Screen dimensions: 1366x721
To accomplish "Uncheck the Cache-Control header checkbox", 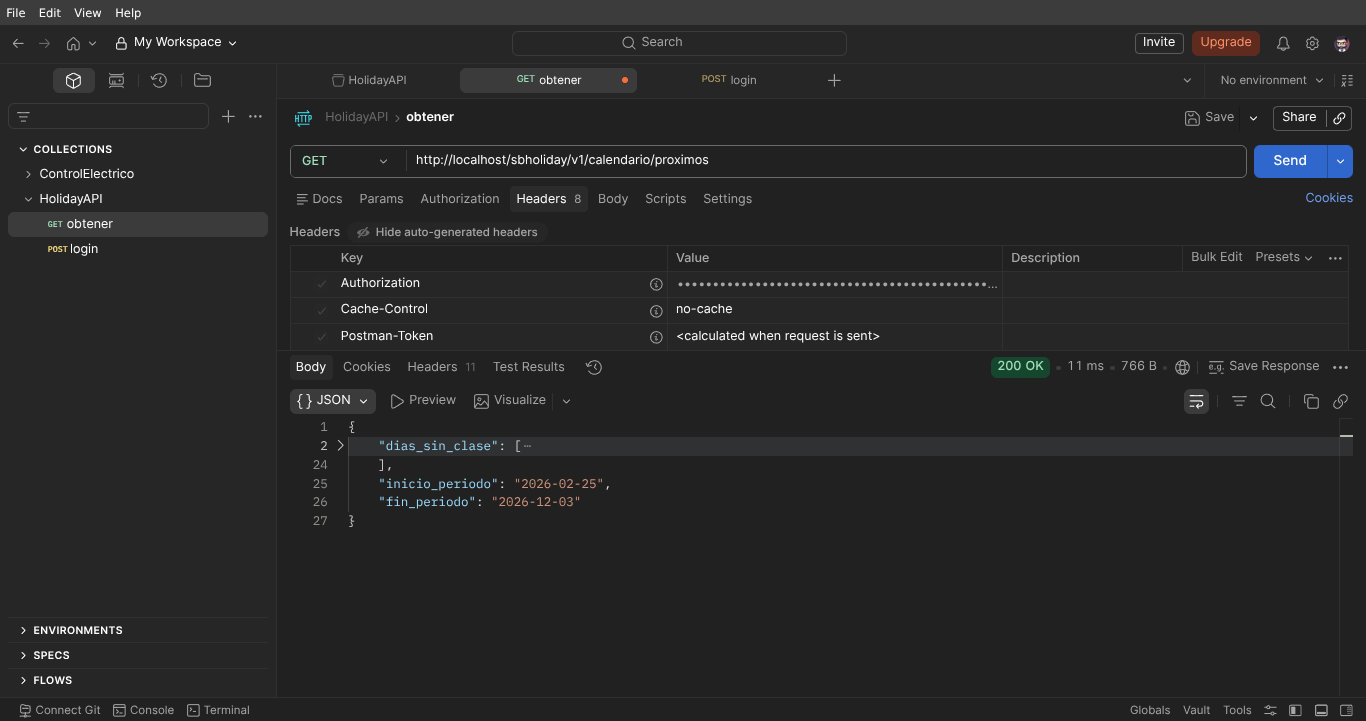I will click(x=322, y=310).
